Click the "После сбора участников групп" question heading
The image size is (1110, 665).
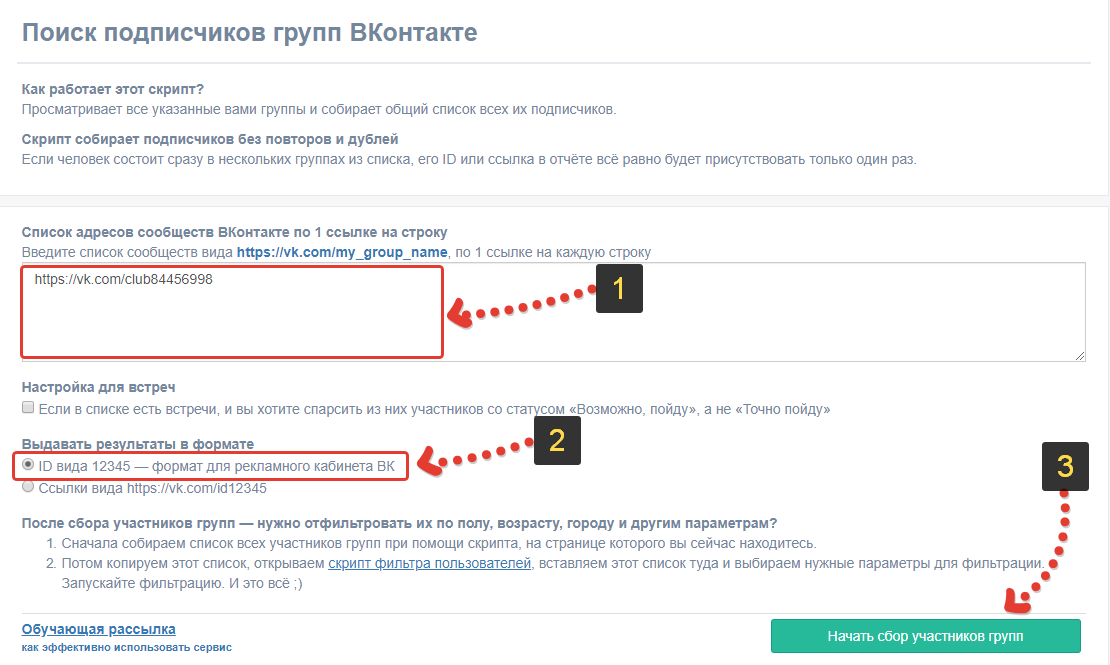coord(399,523)
